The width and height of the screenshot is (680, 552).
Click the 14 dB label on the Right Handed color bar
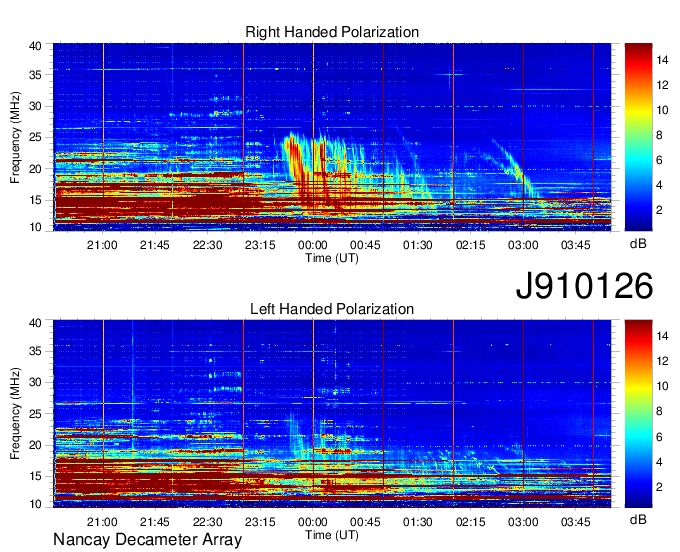click(x=662, y=60)
